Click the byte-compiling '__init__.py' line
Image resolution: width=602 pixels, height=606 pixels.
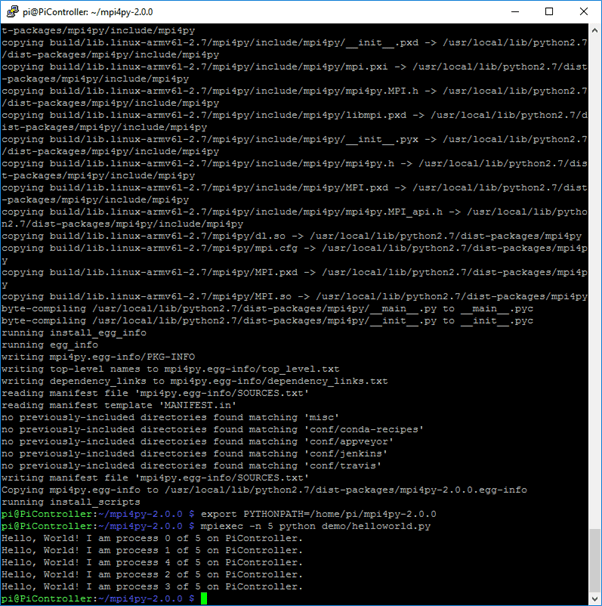267,320
